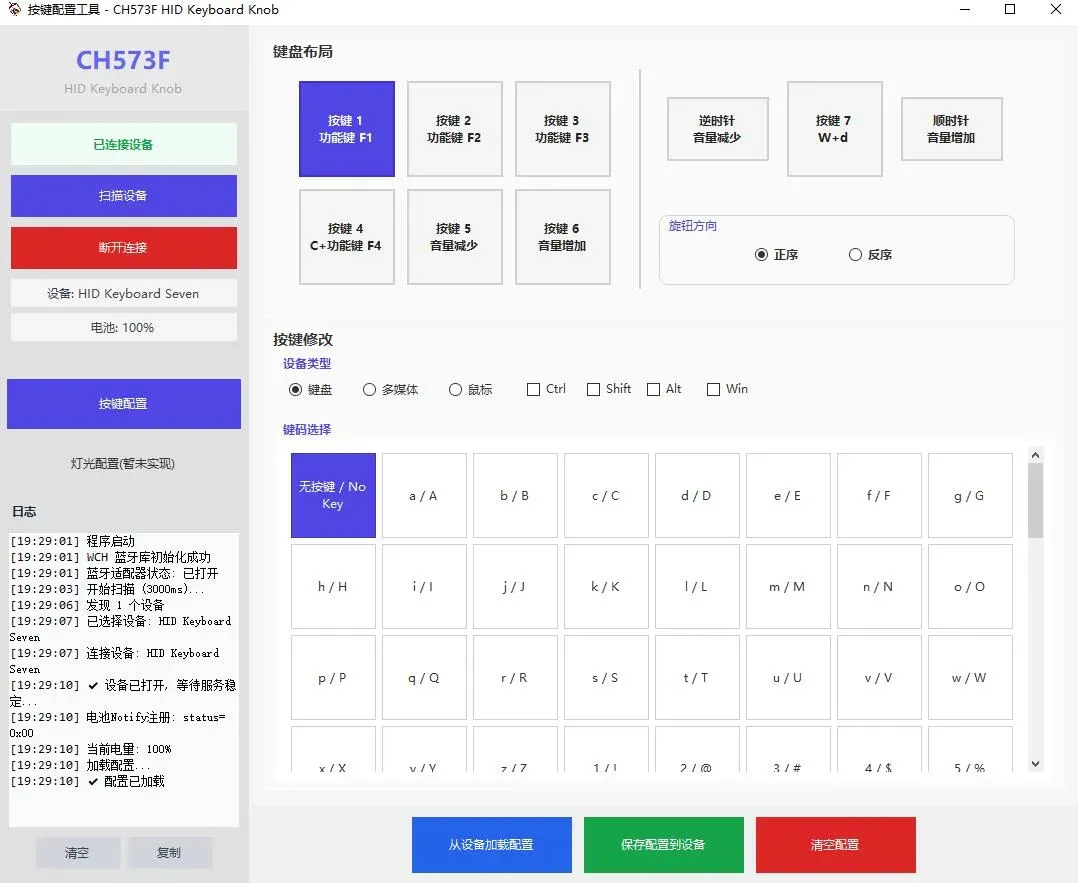Click 从设备加载配置 load button
This screenshot has height=883, width=1078.
[x=492, y=844]
